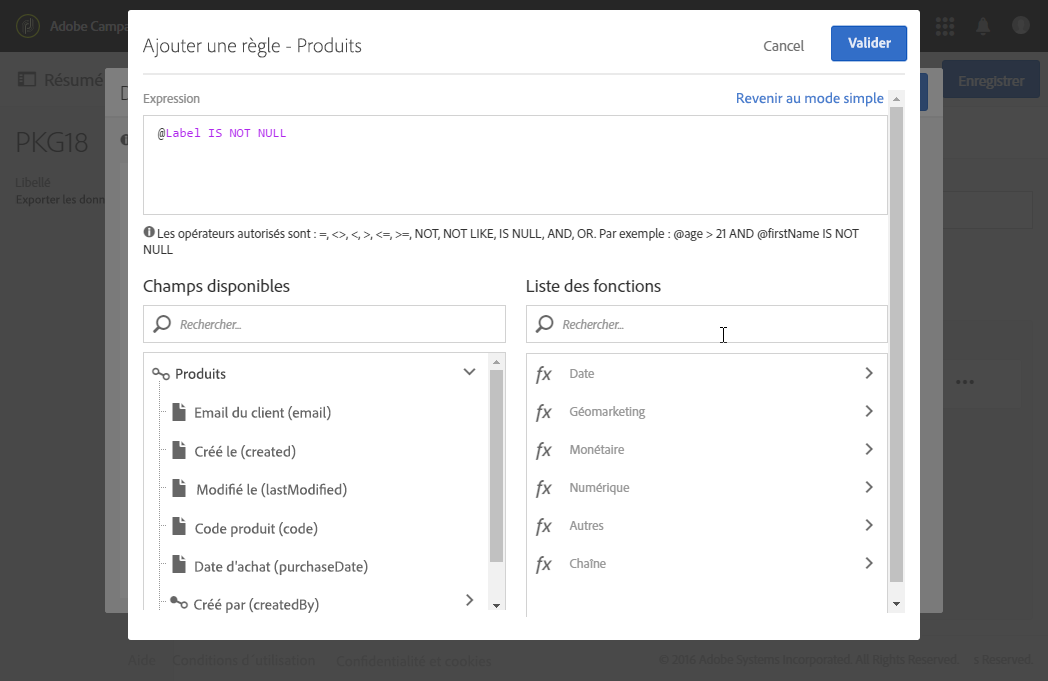Image resolution: width=1048 pixels, height=681 pixels.
Task: Click the fx icon beside Géomarketing
Action: tap(544, 412)
